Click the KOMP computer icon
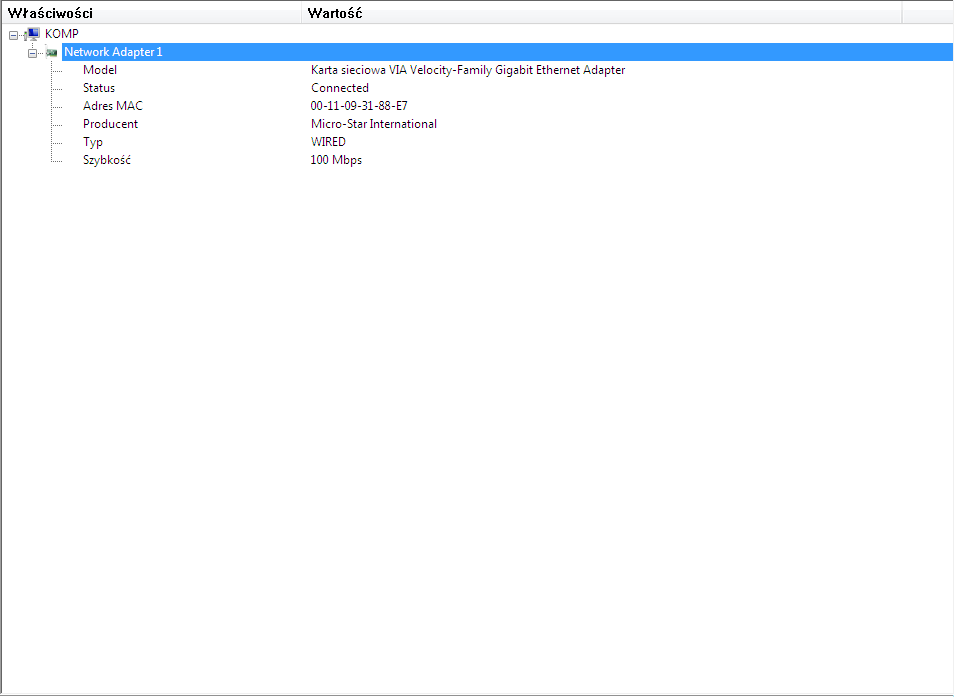The width and height of the screenshot is (954, 697). click(x=33, y=34)
